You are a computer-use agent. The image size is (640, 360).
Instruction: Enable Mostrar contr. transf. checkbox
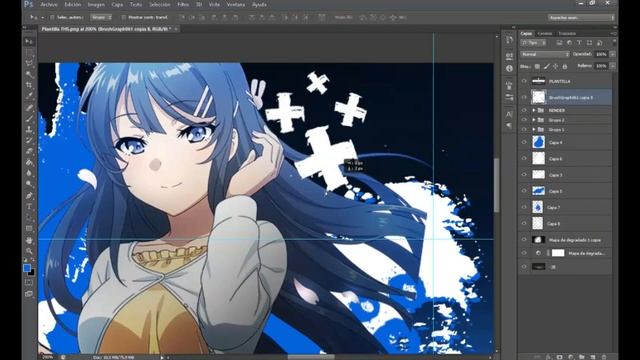click(124, 18)
